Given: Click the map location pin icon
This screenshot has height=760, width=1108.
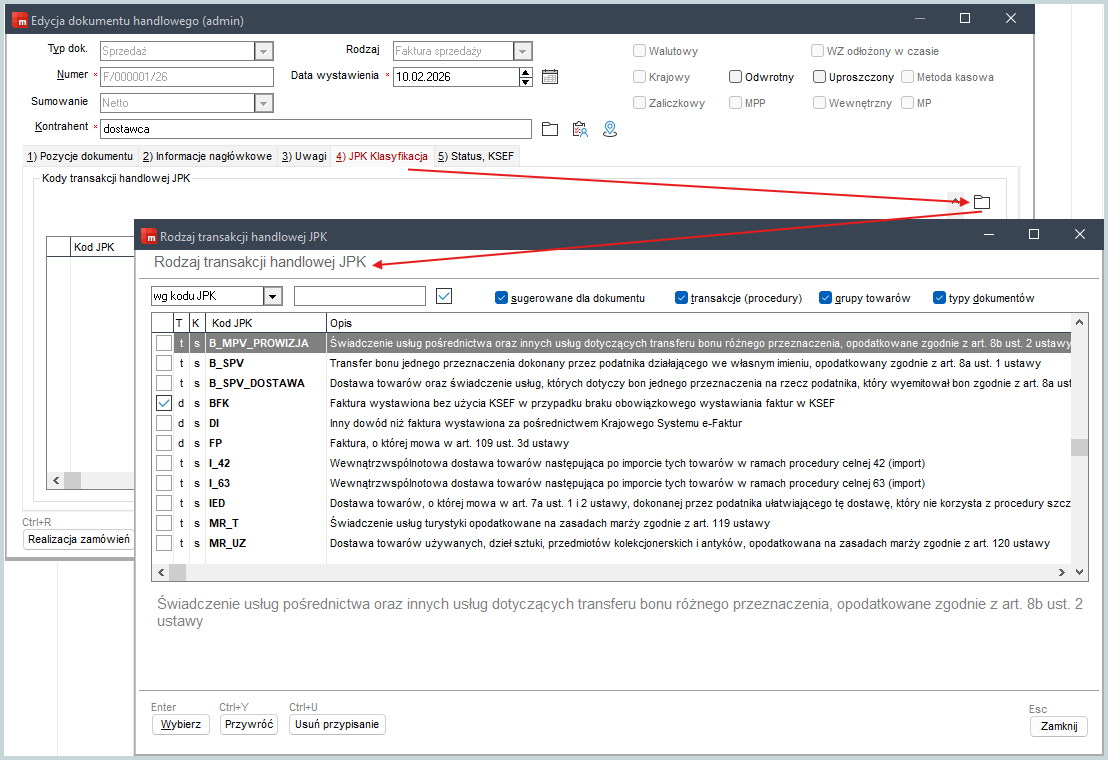Looking at the screenshot, I should pyautogui.click(x=609, y=129).
